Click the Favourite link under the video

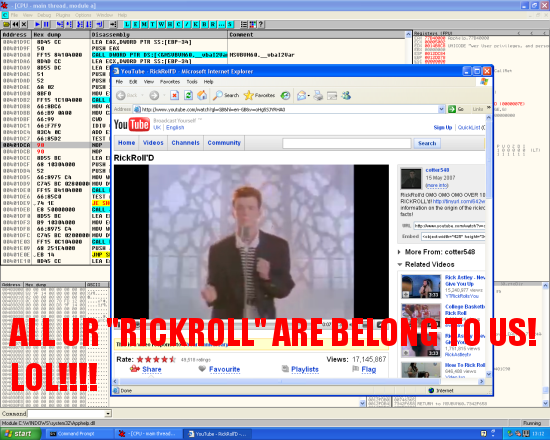click(224, 369)
